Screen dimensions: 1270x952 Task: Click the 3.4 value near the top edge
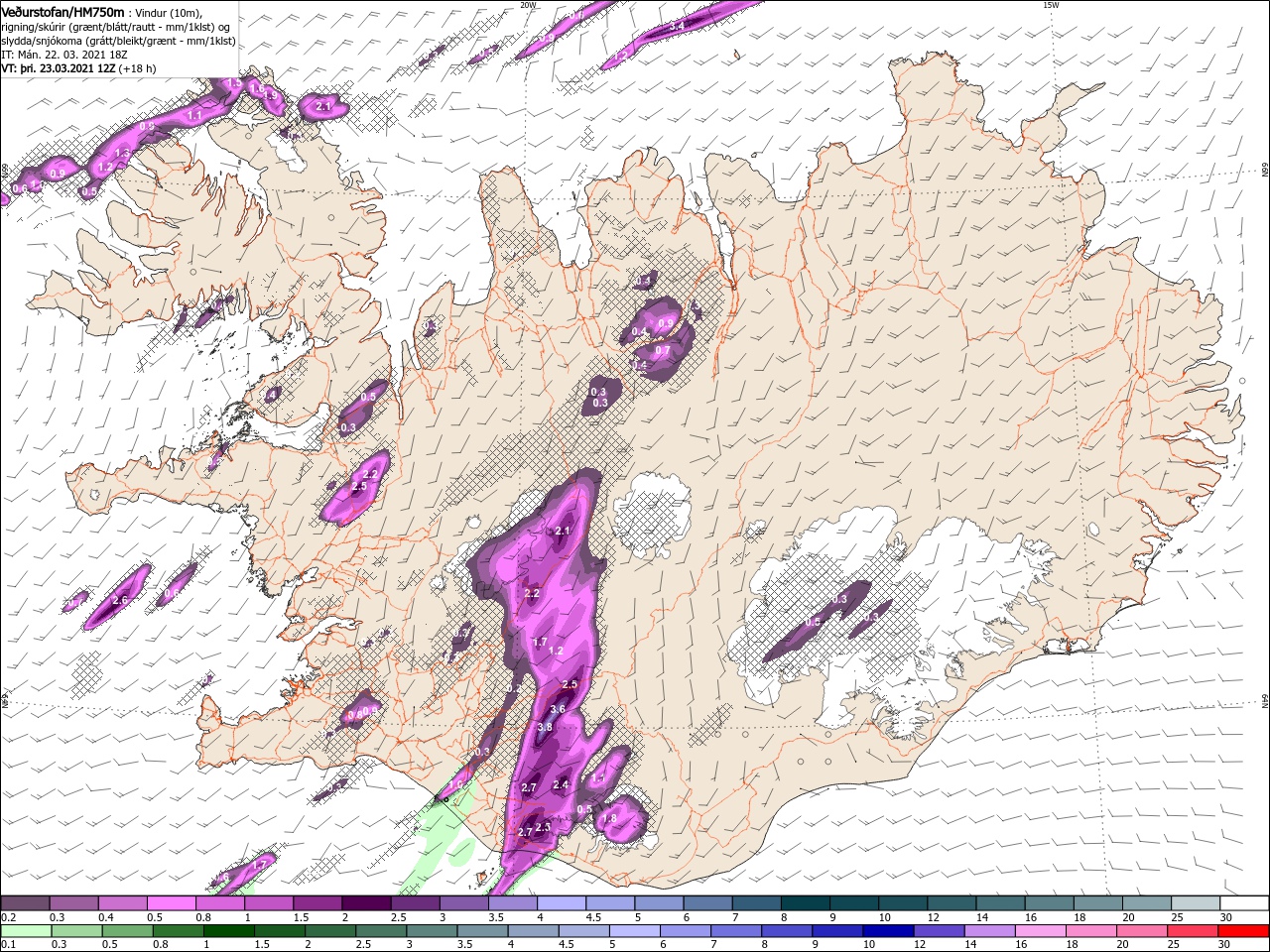pos(677,26)
